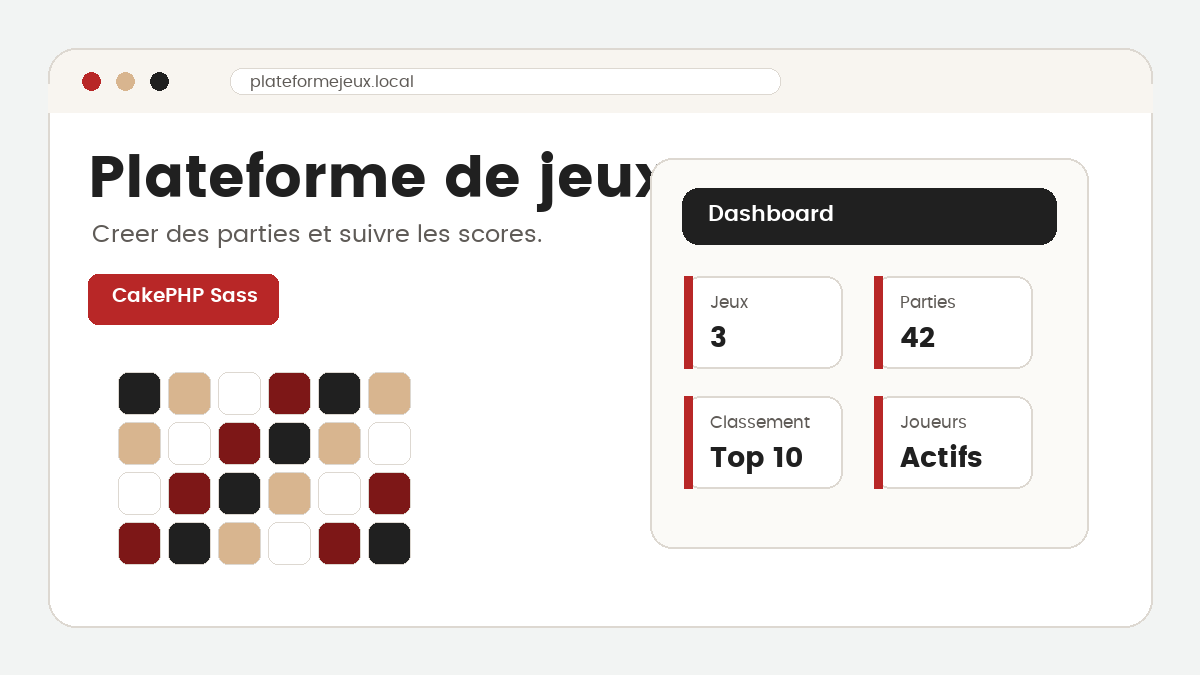Select the black tile in the top-left of grid

click(139, 392)
